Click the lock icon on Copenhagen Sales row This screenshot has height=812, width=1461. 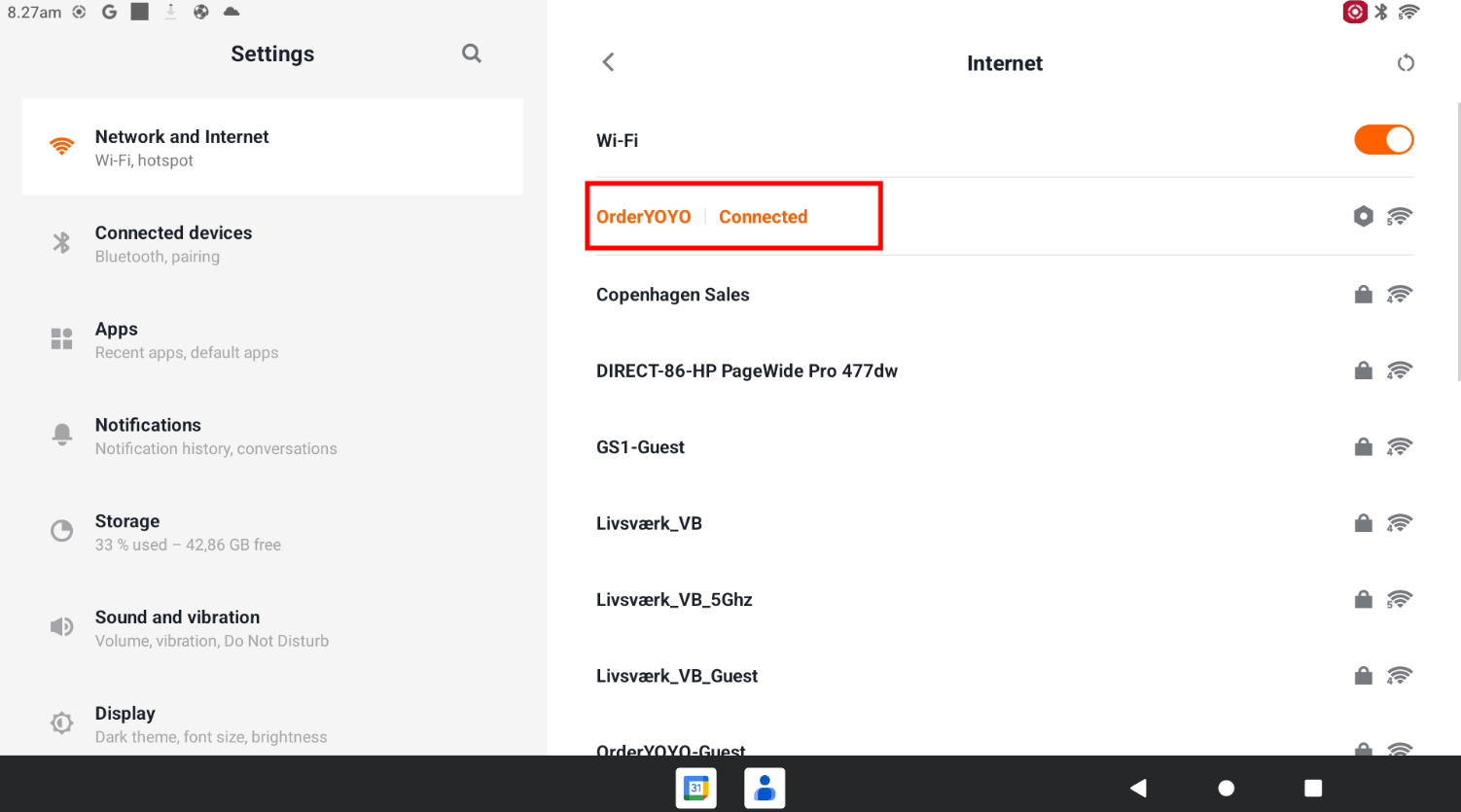pyautogui.click(x=1364, y=294)
